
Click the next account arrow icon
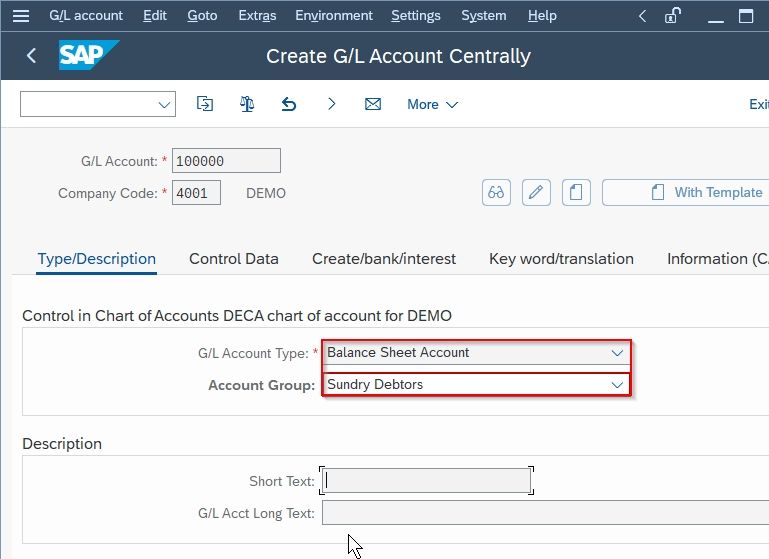point(331,104)
